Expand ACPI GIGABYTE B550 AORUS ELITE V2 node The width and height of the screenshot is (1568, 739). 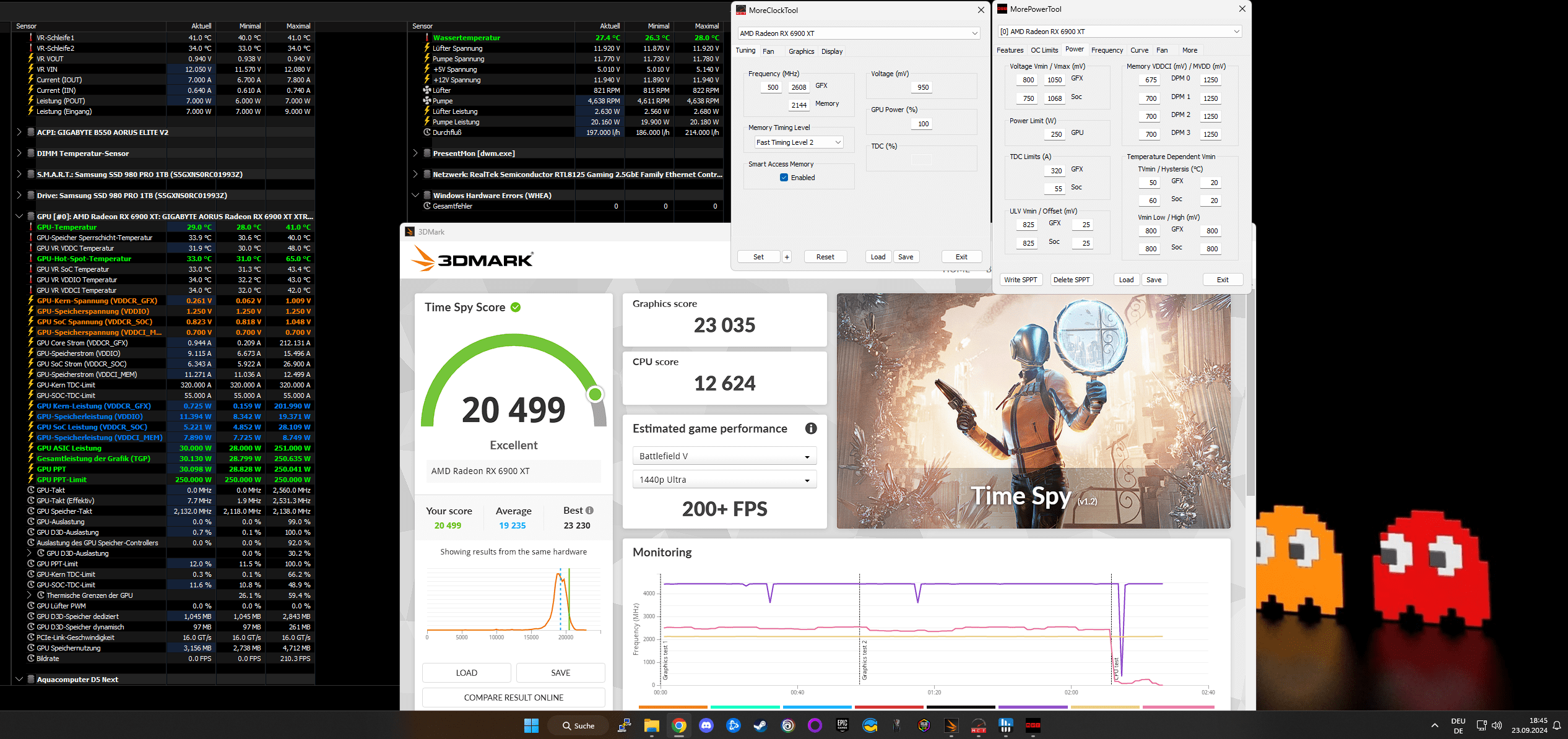point(19,132)
